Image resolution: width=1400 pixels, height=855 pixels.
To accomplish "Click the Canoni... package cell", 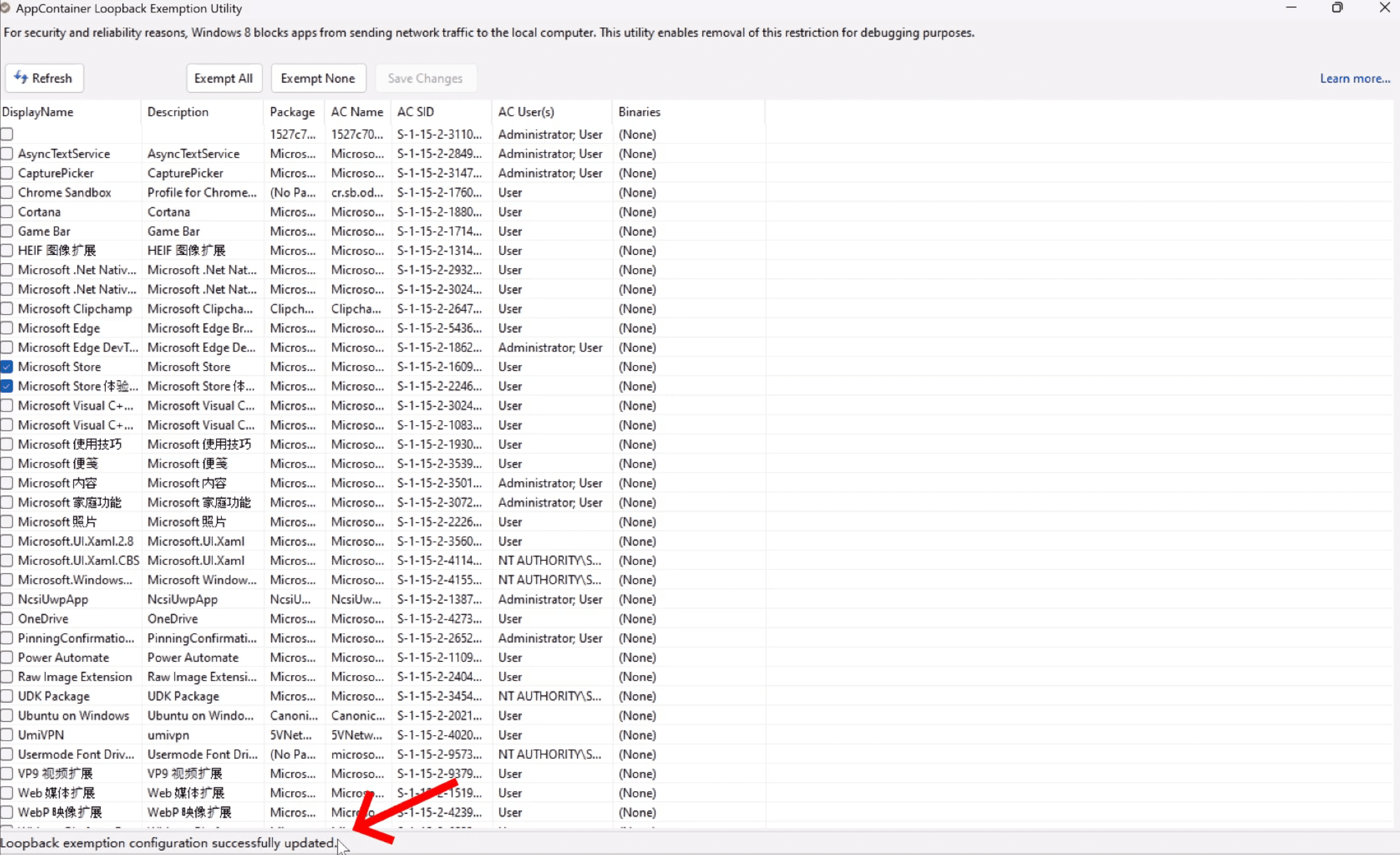I will pos(294,715).
